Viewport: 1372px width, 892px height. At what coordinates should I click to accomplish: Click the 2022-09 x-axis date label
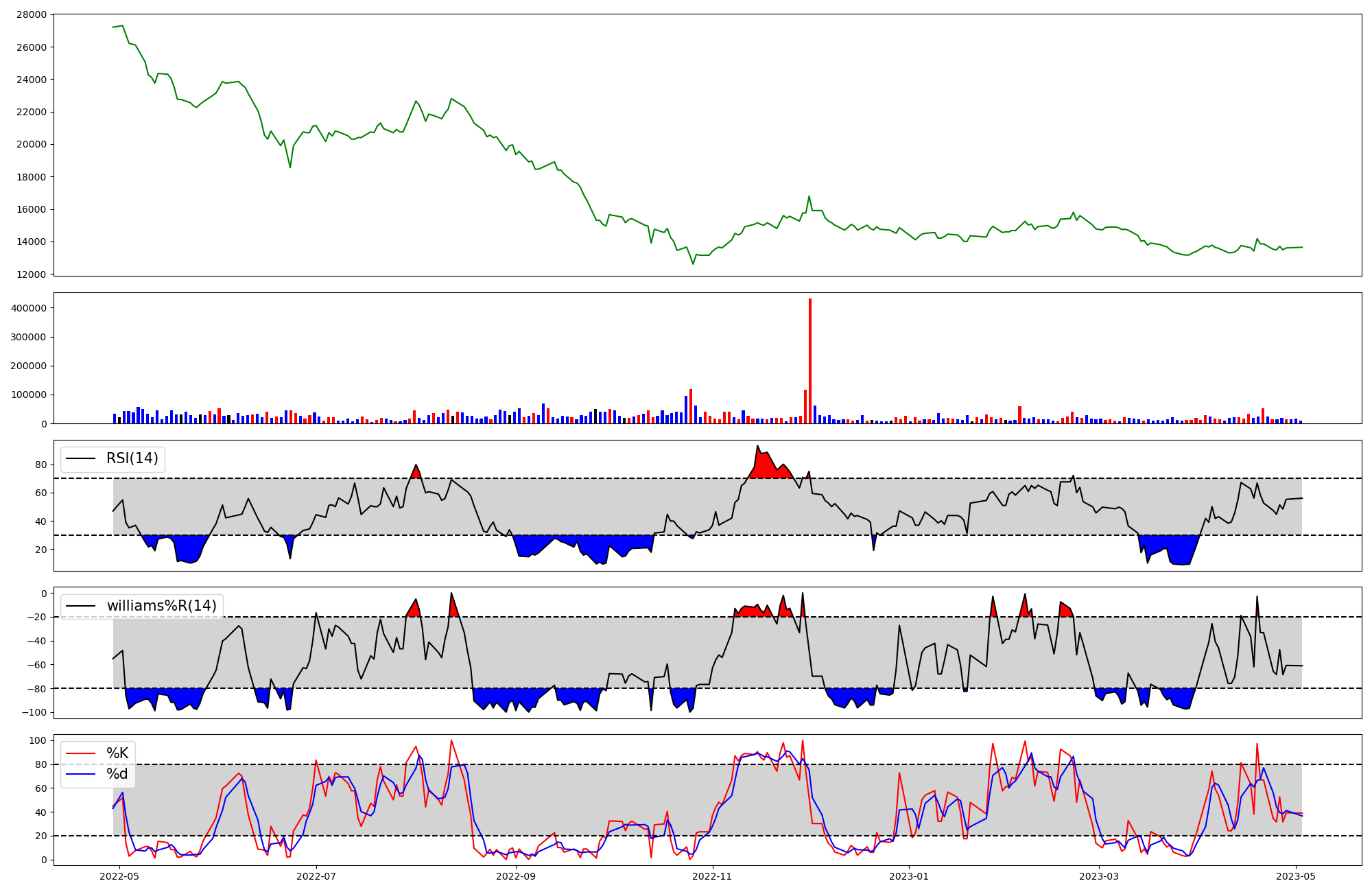[x=515, y=876]
